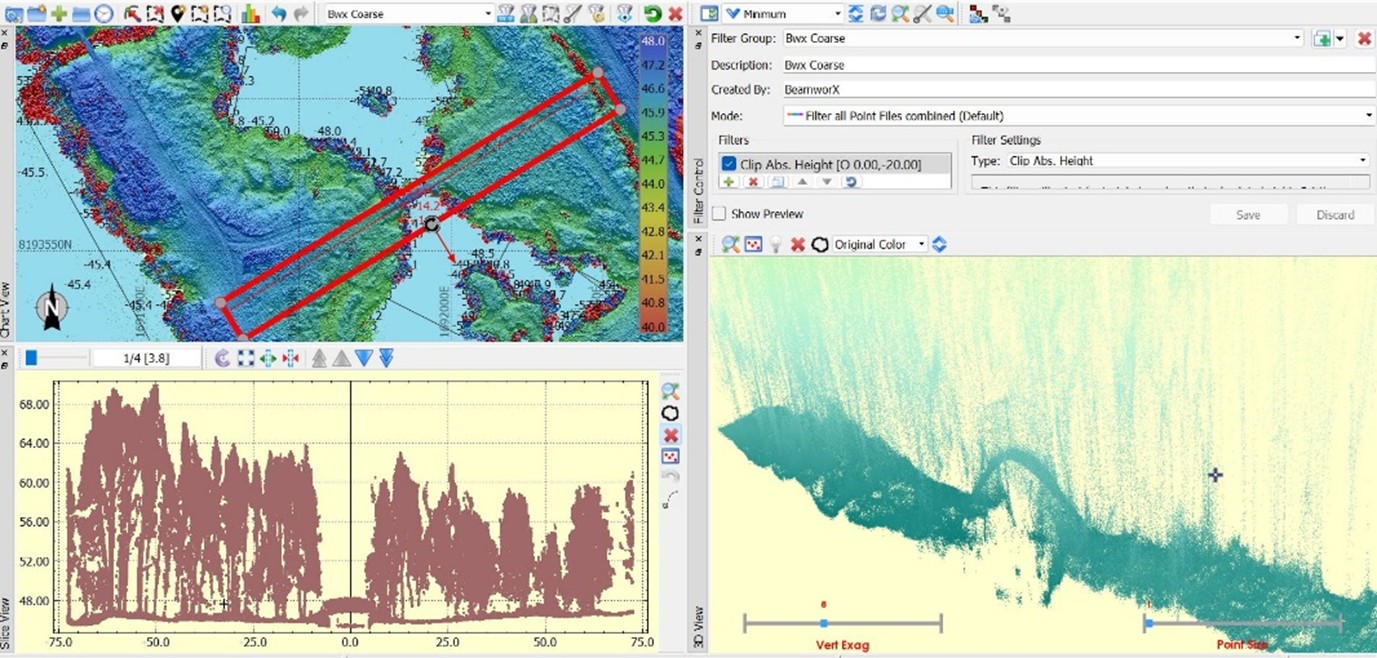This screenshot has height=658, width=1377.
Task: Delete the filter group with red X
Action: click(x=1364, y=38)
